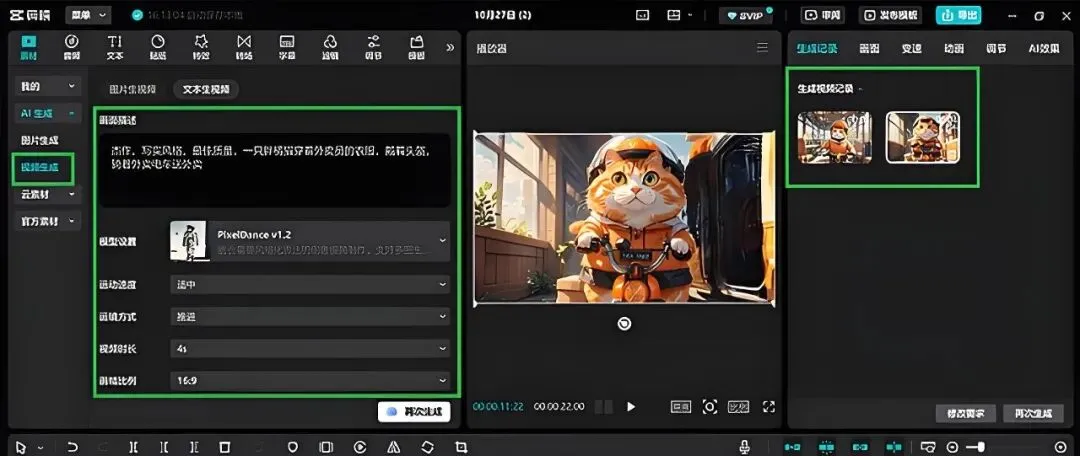Click the 审阅 review button
The width and height of the screenshot is (1080, 456).
click(822, 14)
